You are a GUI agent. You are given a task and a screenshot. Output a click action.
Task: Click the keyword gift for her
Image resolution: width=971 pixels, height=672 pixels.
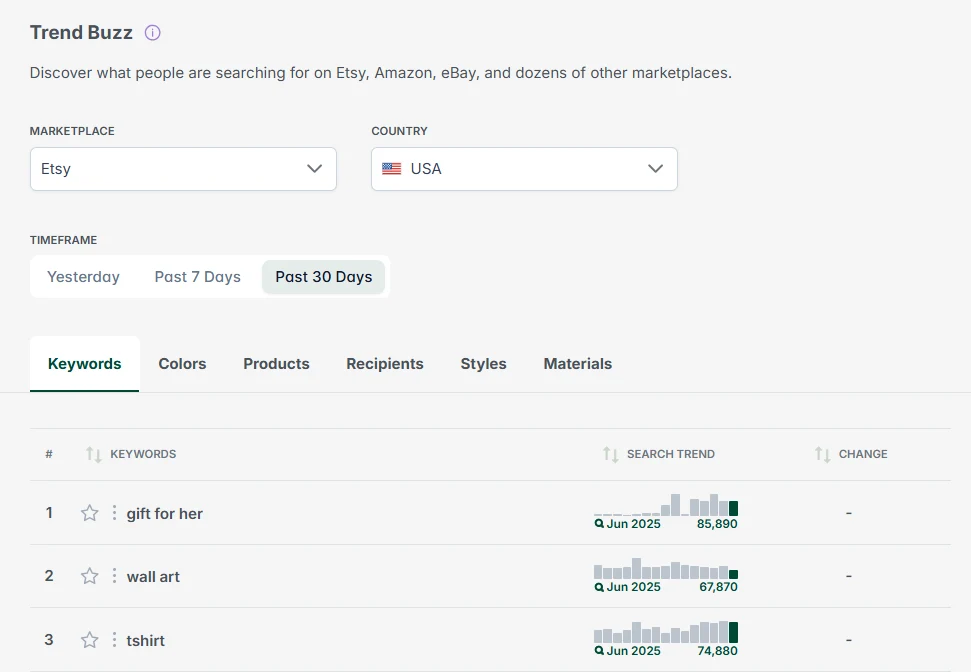[x=164, y=513]
